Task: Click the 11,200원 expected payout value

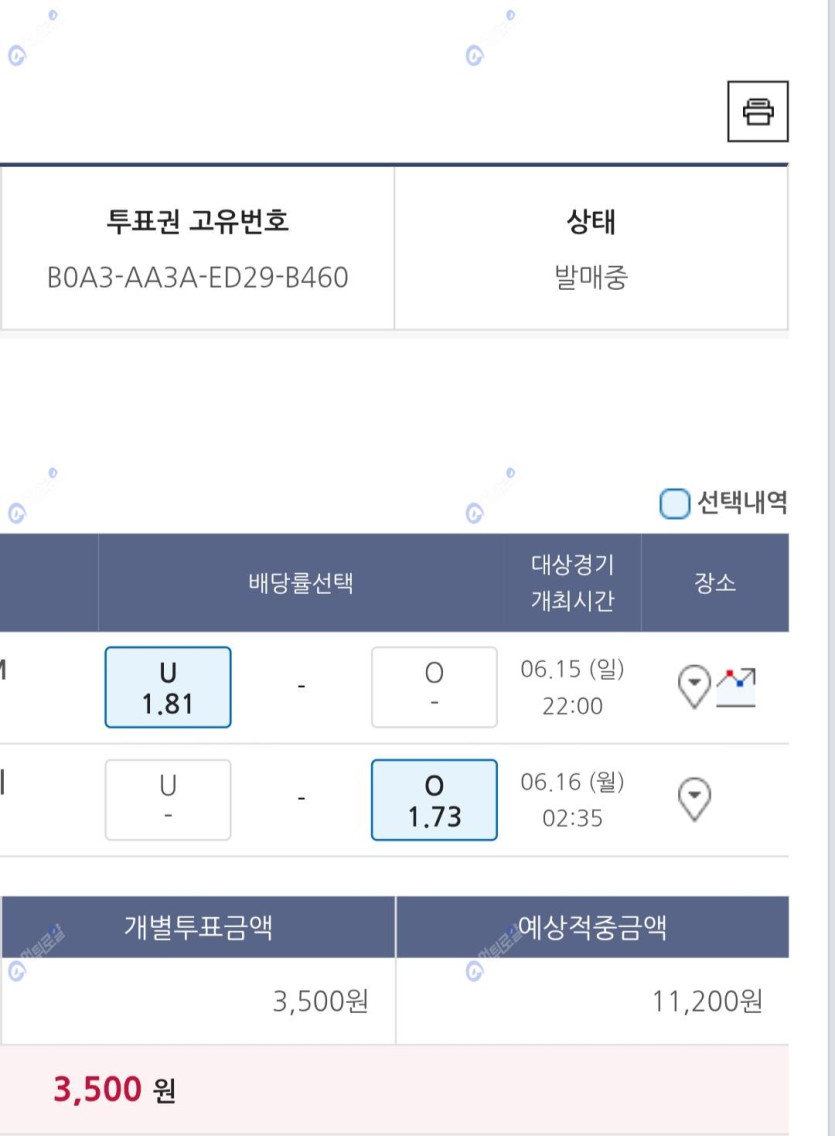Action: [707, 1002]
